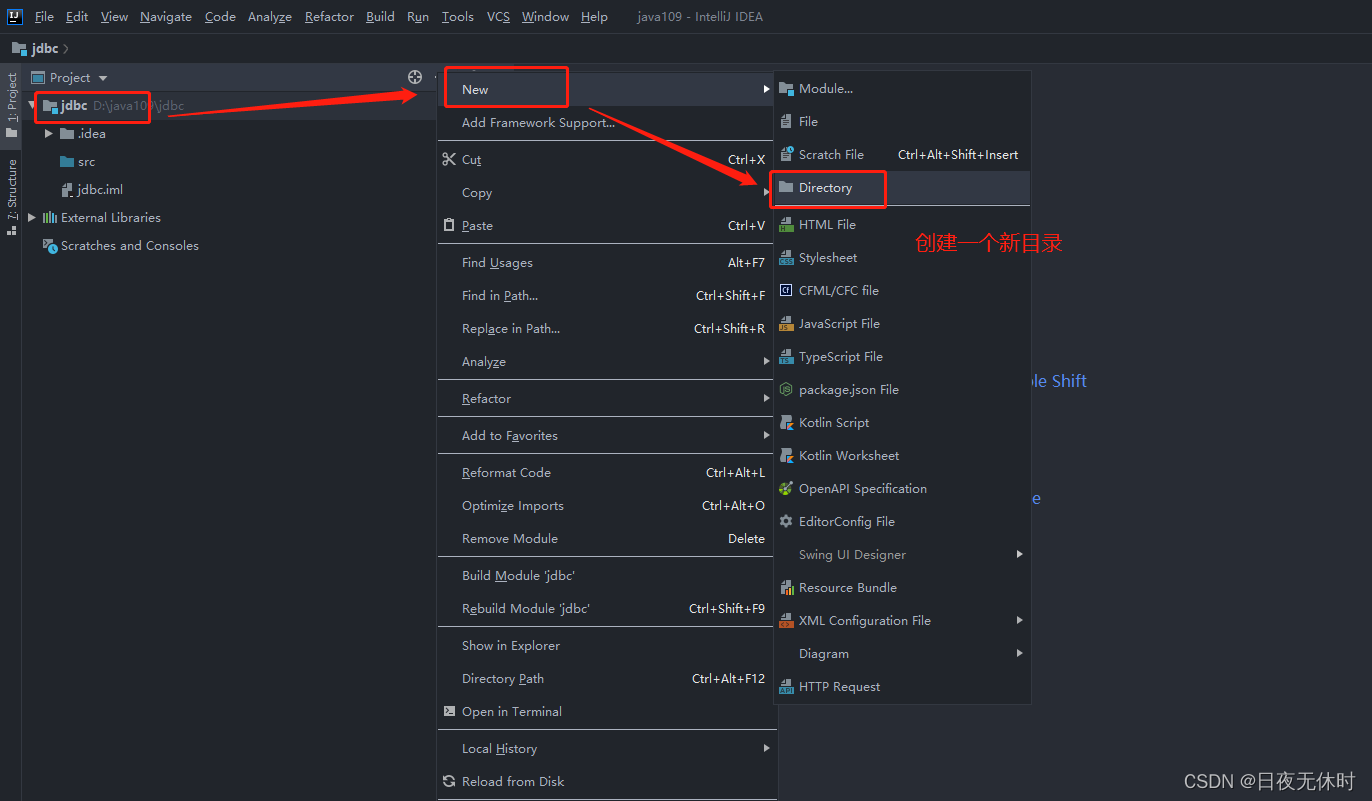This screenshot has width=1372, height=801.
Task: Click the HTTP Request API icon
Action: 786,686
